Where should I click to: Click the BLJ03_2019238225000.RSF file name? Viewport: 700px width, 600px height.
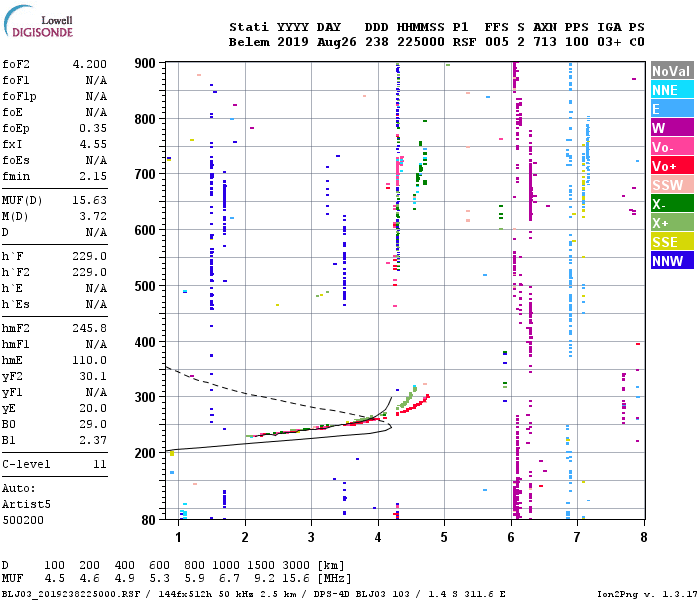click(x=71, y=594)
